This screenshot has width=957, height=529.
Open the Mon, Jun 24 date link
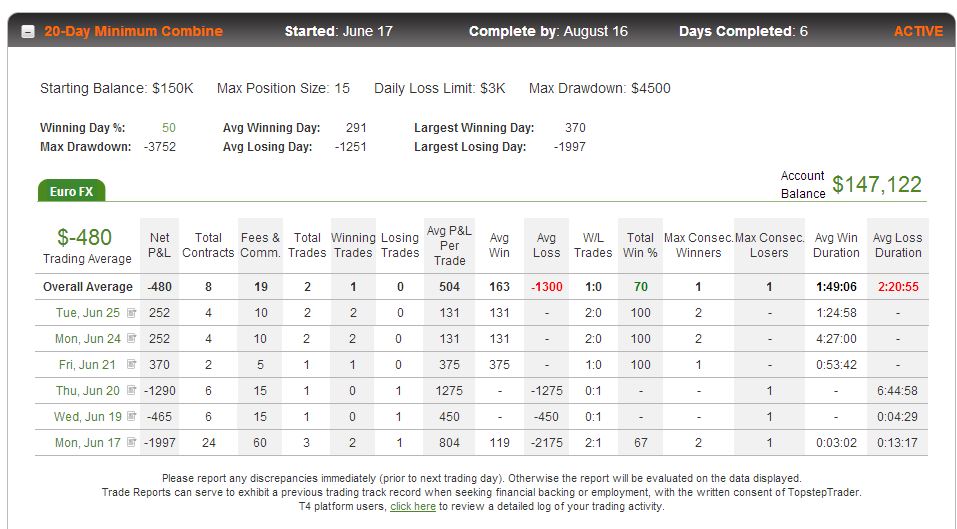(x=88, y=339)
